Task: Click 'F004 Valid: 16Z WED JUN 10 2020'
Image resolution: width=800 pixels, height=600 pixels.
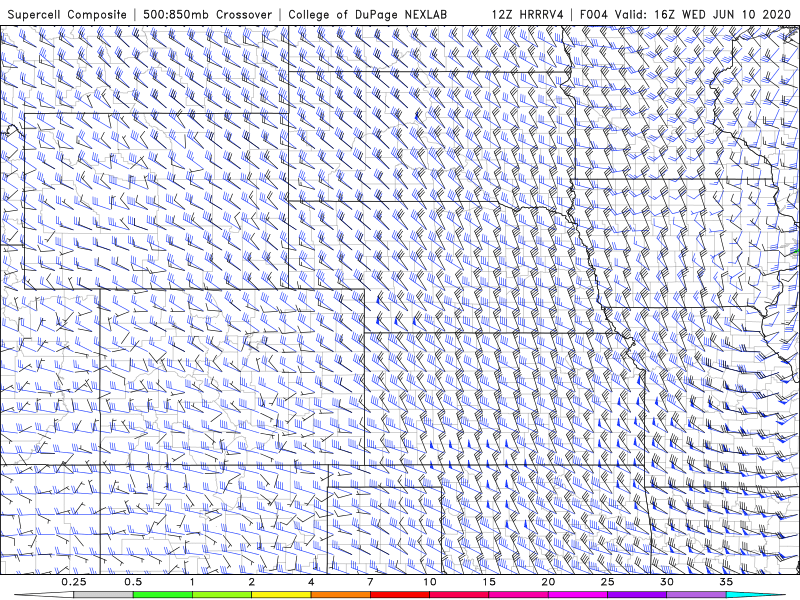Action: point(685,14)
